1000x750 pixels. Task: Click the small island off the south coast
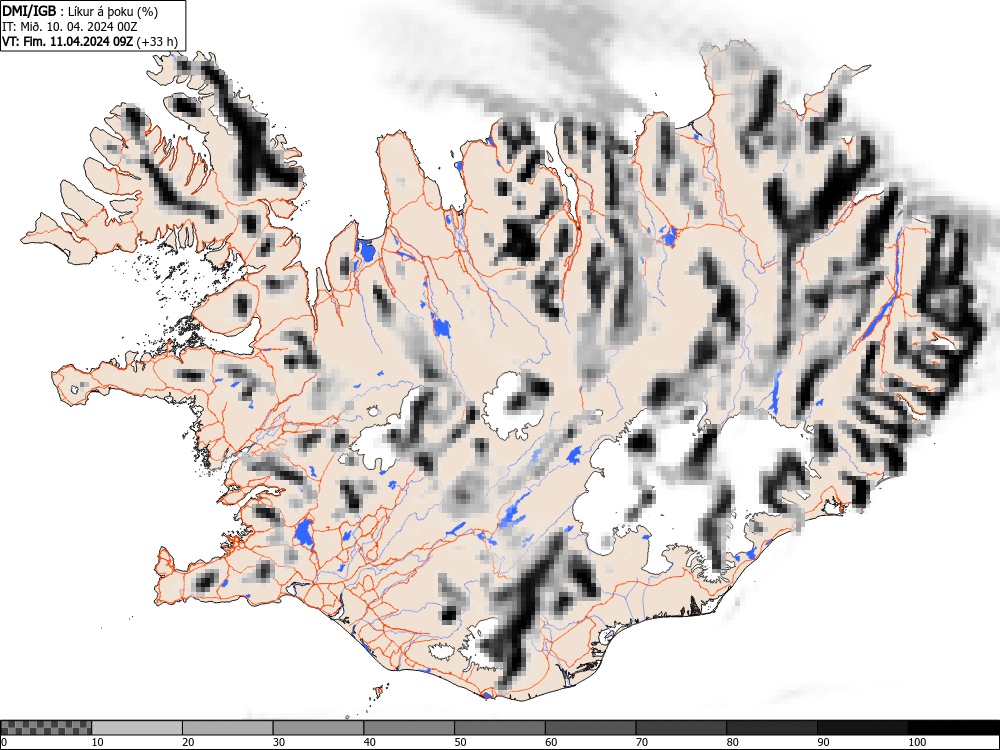click(379, 691)
